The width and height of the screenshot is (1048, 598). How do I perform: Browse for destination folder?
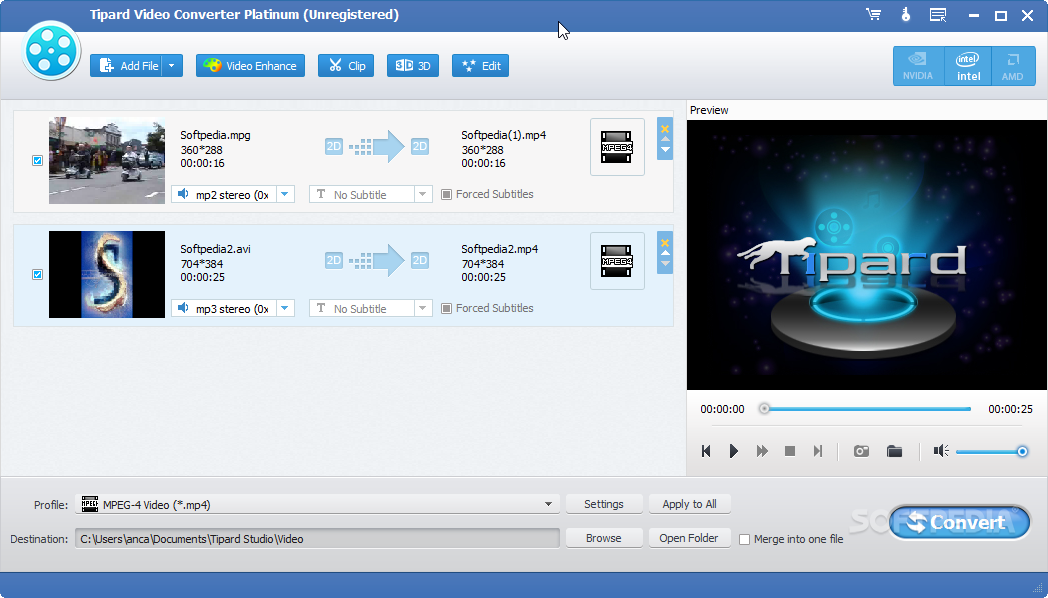[604, 538]
